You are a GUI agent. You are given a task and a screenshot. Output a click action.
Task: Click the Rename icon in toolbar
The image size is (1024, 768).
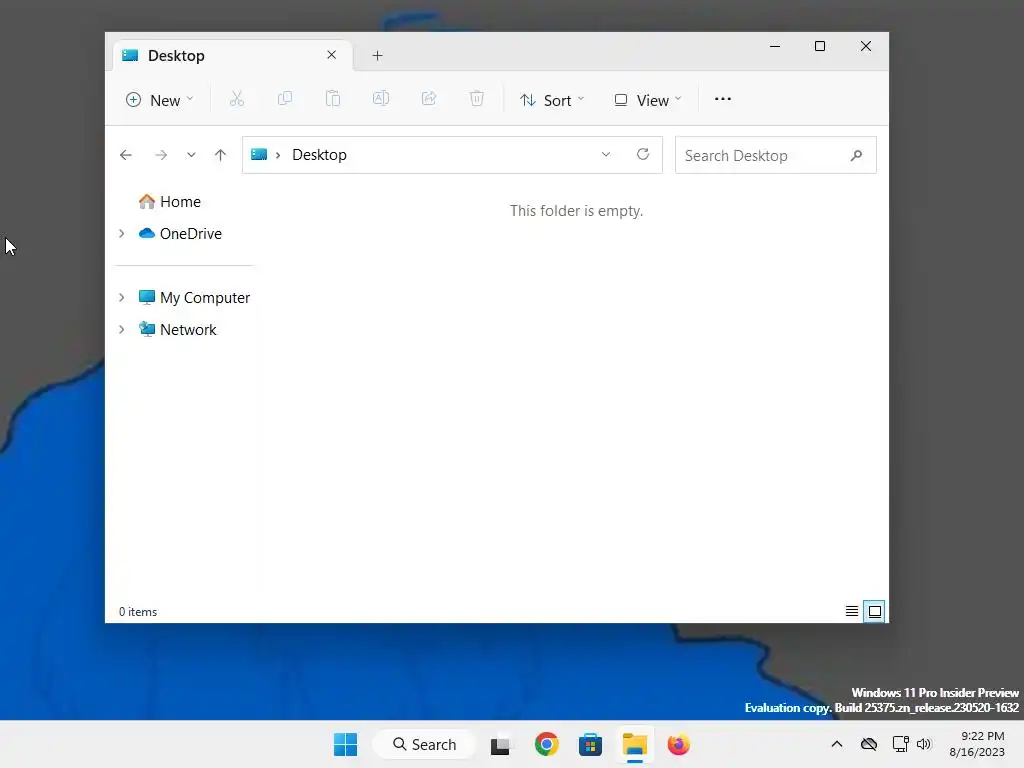(381, 99)
